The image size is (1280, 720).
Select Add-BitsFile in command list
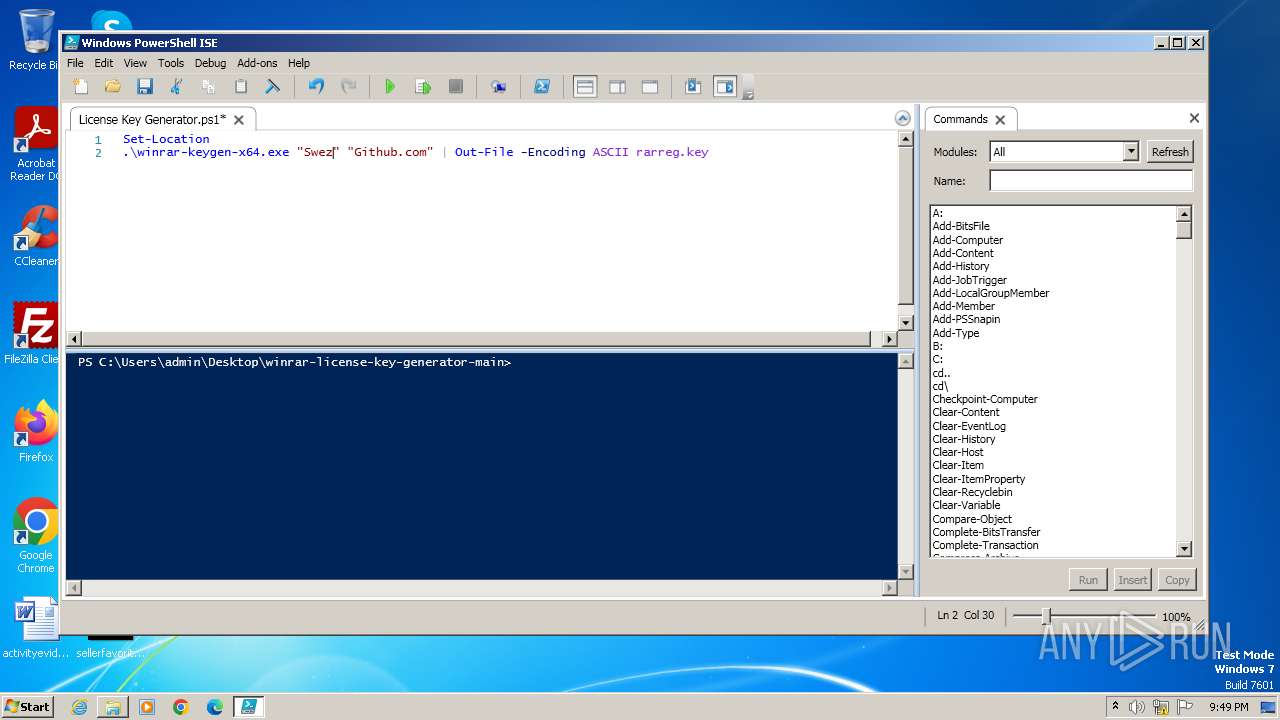(961, 226)
